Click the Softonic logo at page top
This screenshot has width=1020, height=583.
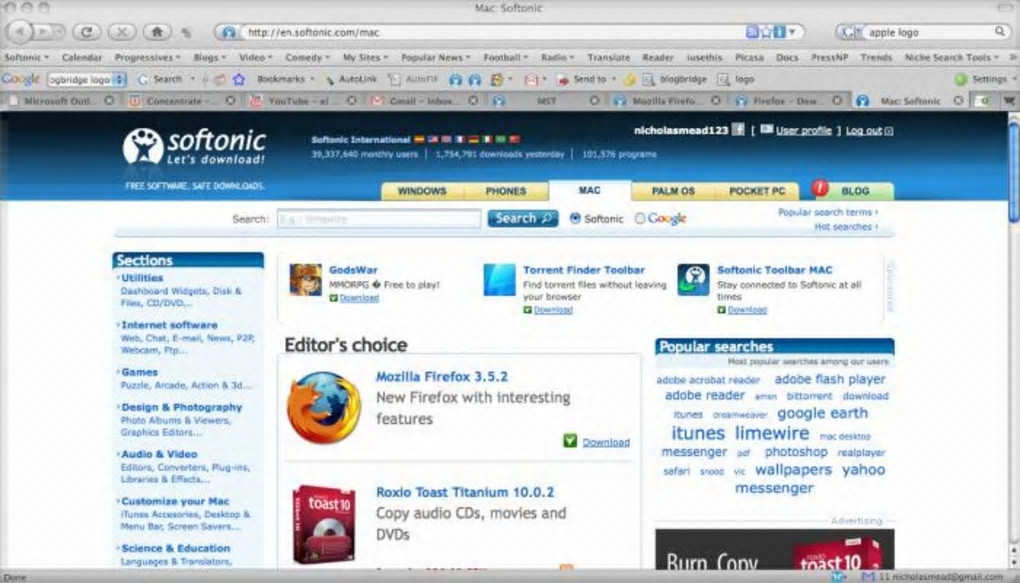(x=194, y=146)
